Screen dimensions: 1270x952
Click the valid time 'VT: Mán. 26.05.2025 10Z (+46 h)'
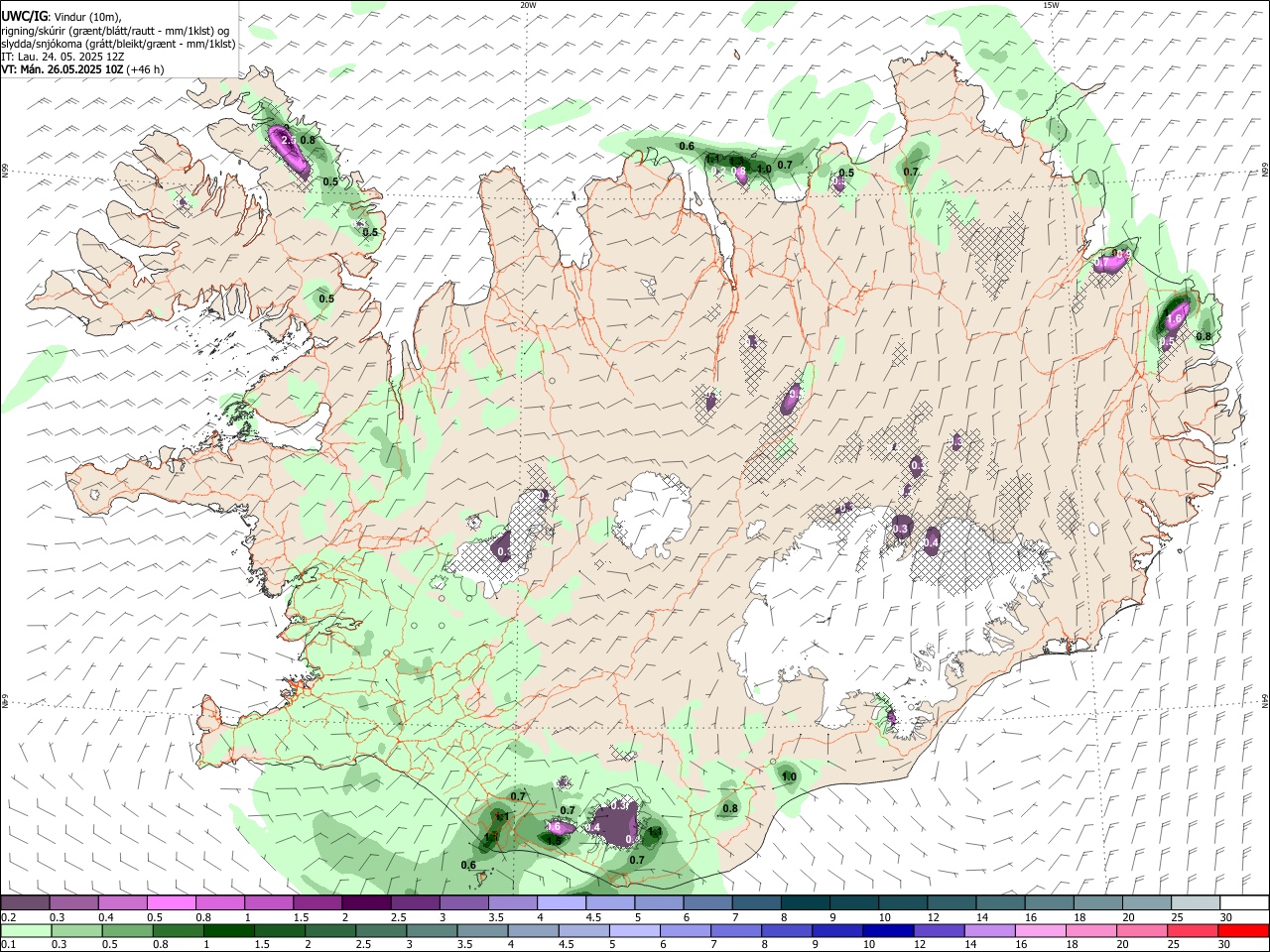point(82,69)
